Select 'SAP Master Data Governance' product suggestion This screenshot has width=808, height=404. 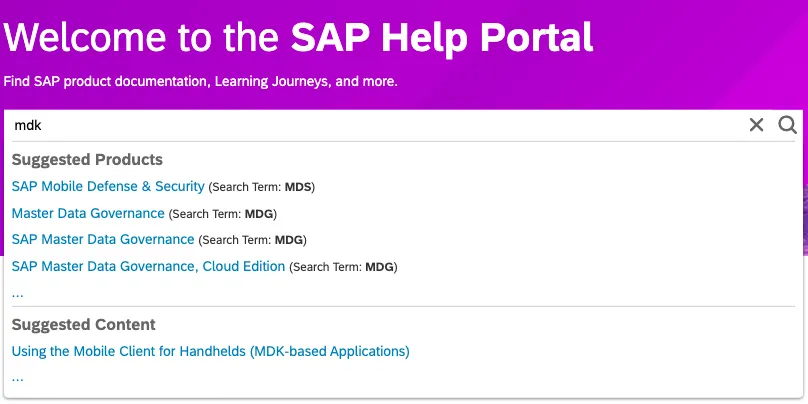click(x=103, y=239)
